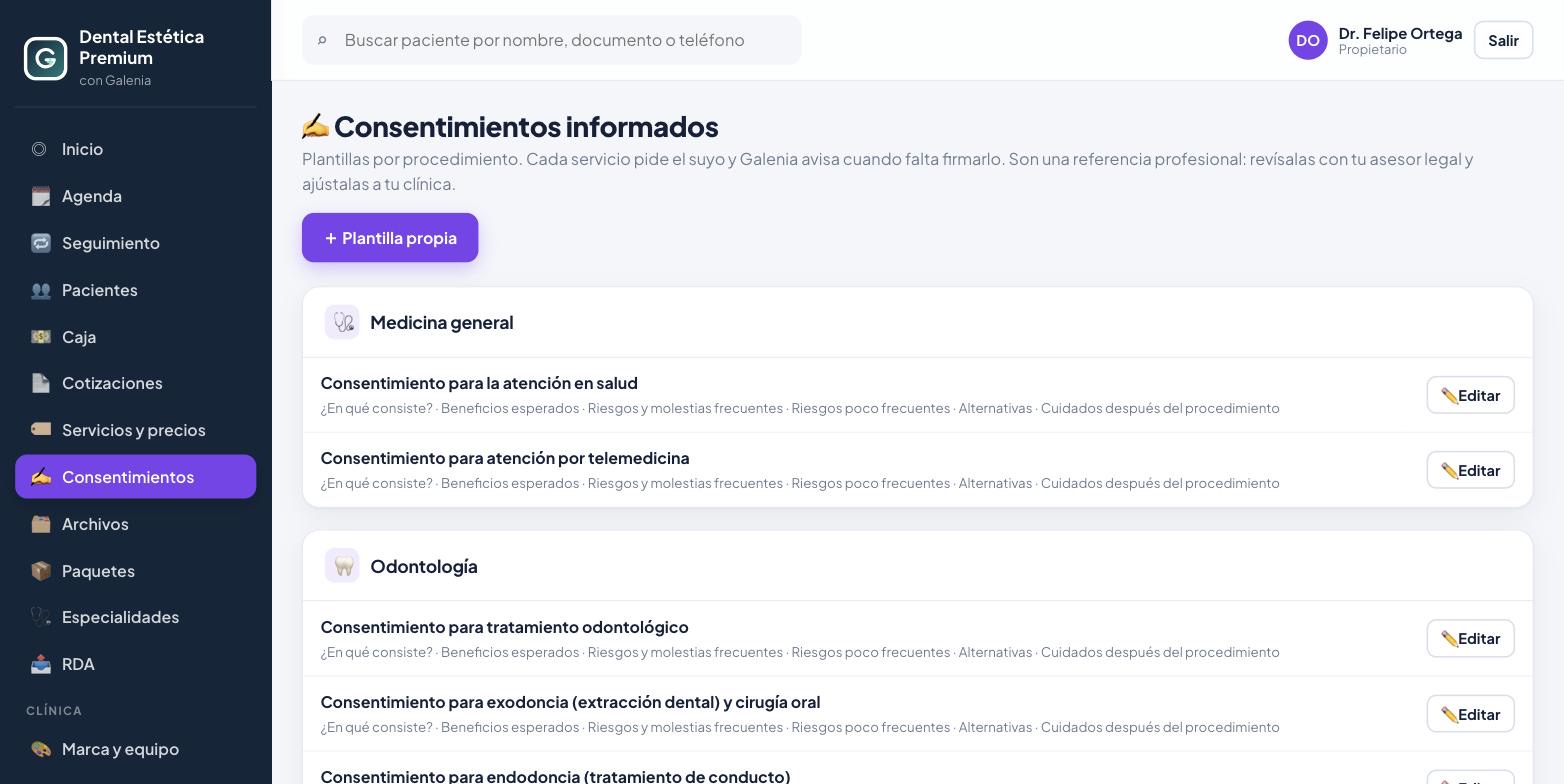Screen dimensions: 1564x784
Task: Focus the patient search field
Action: [x=552, y=40]
